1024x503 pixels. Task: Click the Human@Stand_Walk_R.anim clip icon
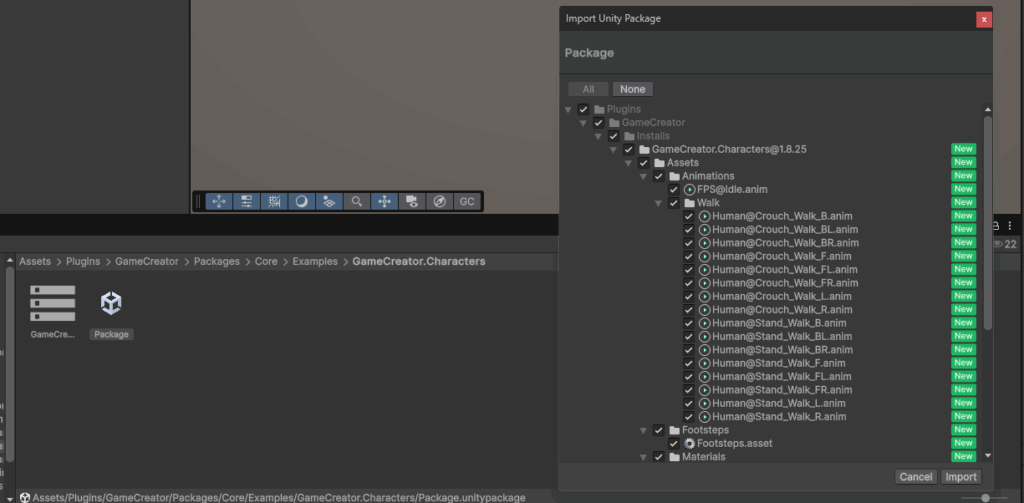coord(705,417)
